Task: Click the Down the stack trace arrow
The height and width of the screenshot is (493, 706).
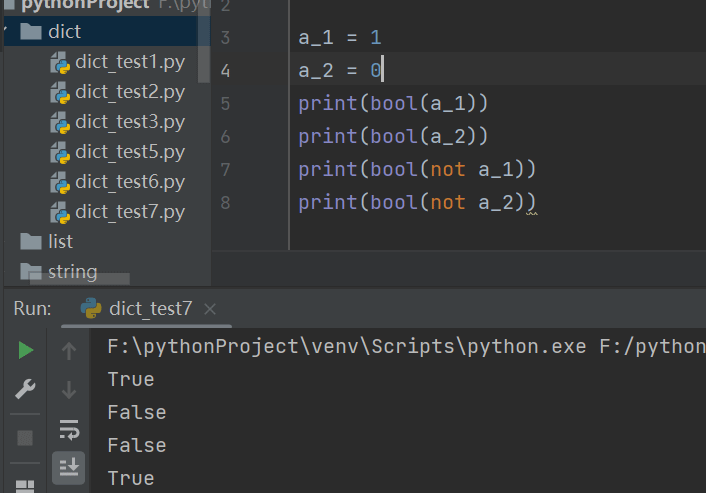Action: coord(69,390)
